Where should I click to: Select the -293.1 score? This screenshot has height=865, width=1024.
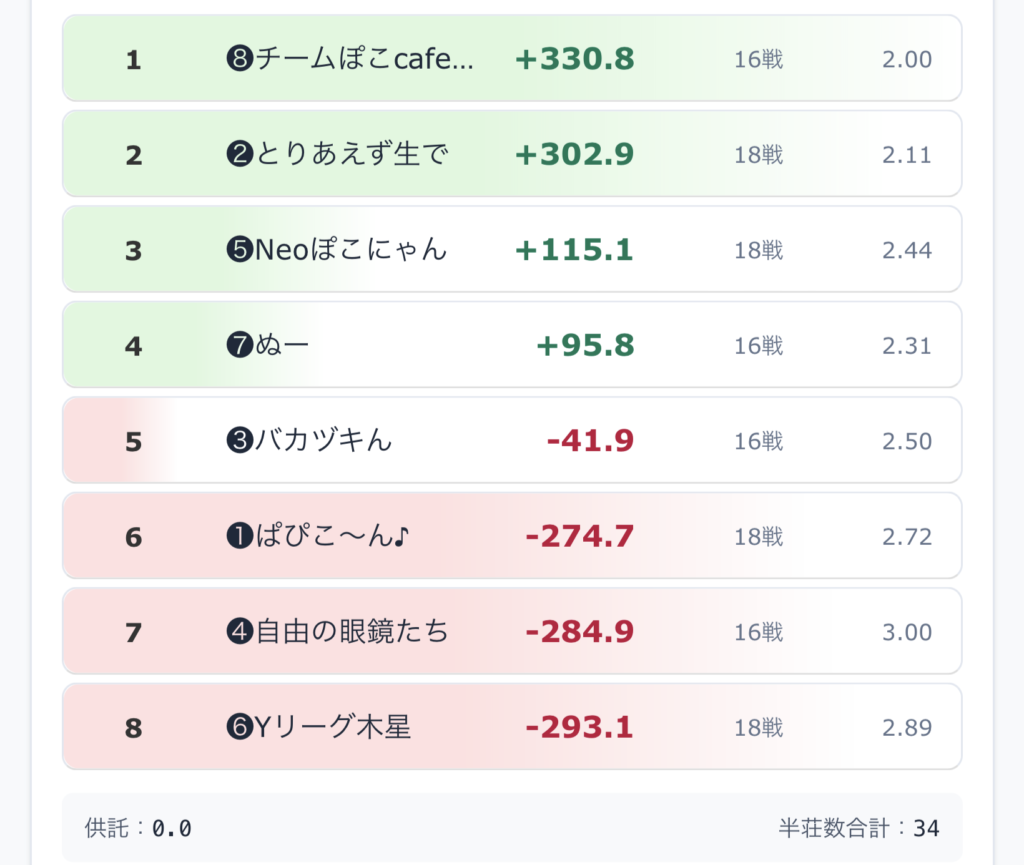click(579, 728)
